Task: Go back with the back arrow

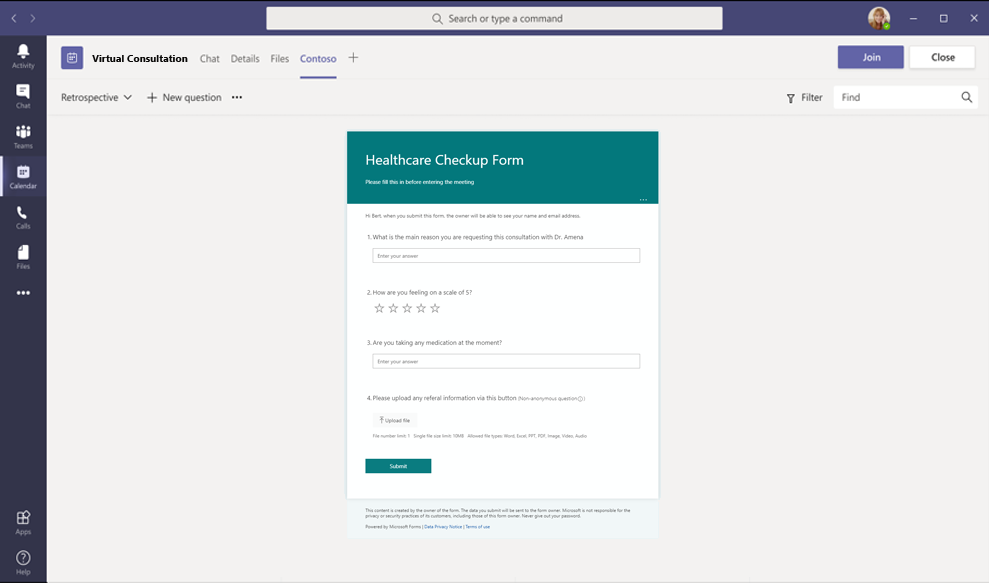Action: [x=14, y=18]
